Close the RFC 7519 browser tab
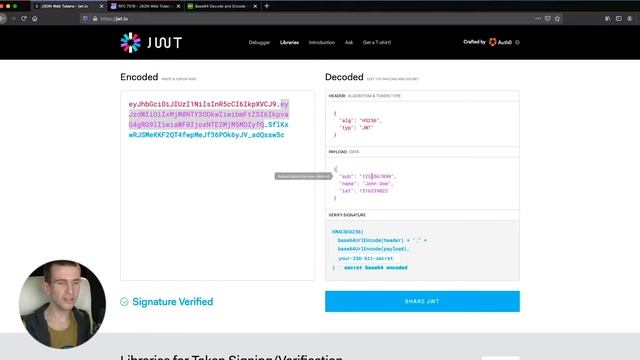Viewport: 640px width, 360px height. pyautogui.click(x=178, y=6)
